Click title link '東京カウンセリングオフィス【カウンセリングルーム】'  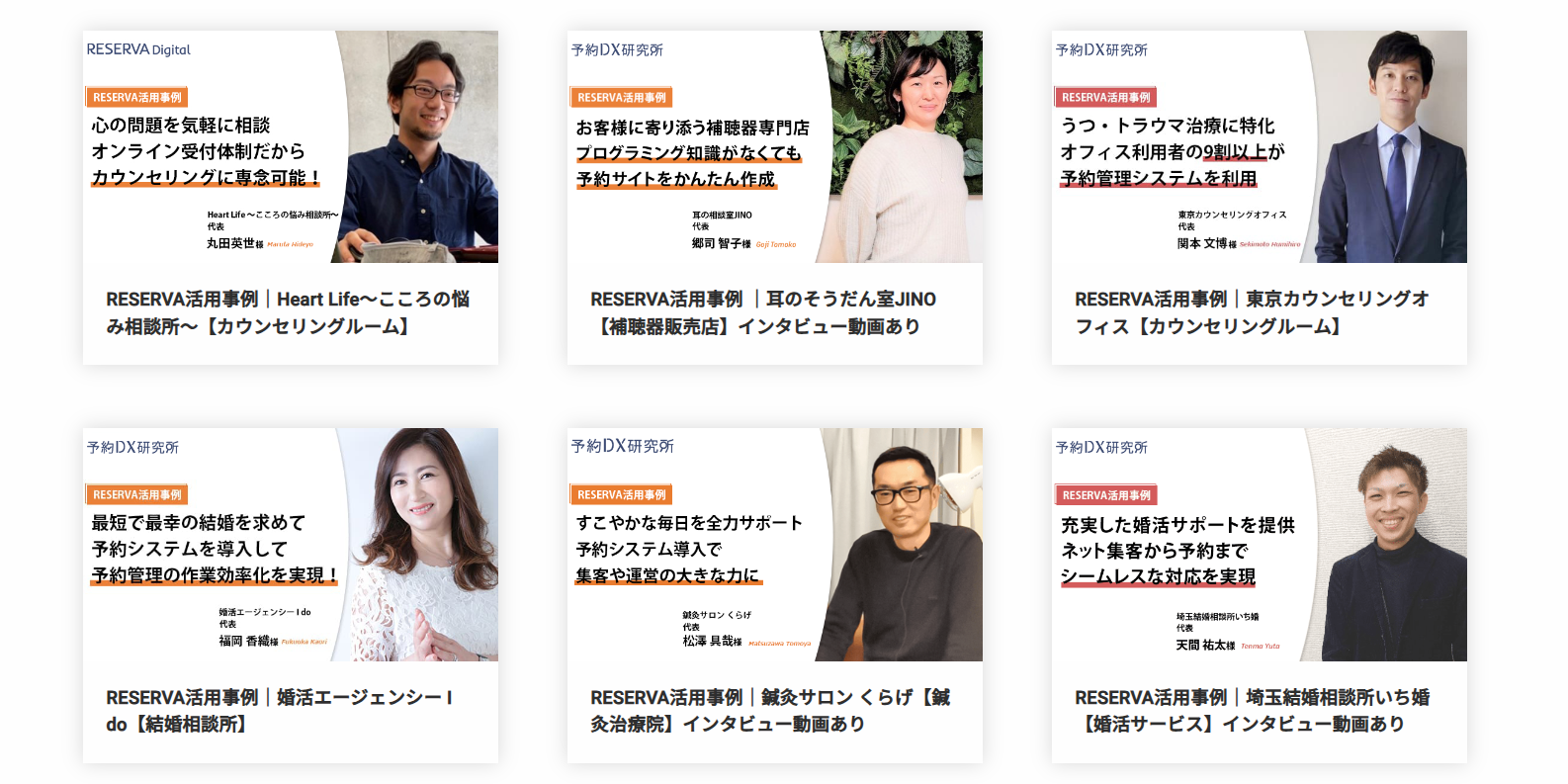pyautogui.click(x=1253, y=312)
